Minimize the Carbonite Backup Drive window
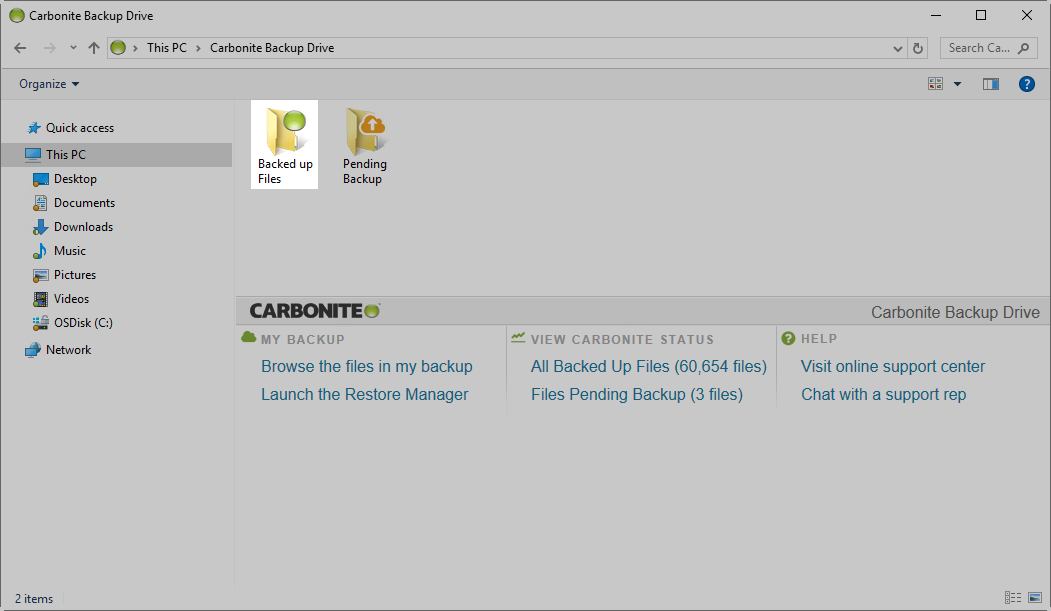 pos(936,15)
